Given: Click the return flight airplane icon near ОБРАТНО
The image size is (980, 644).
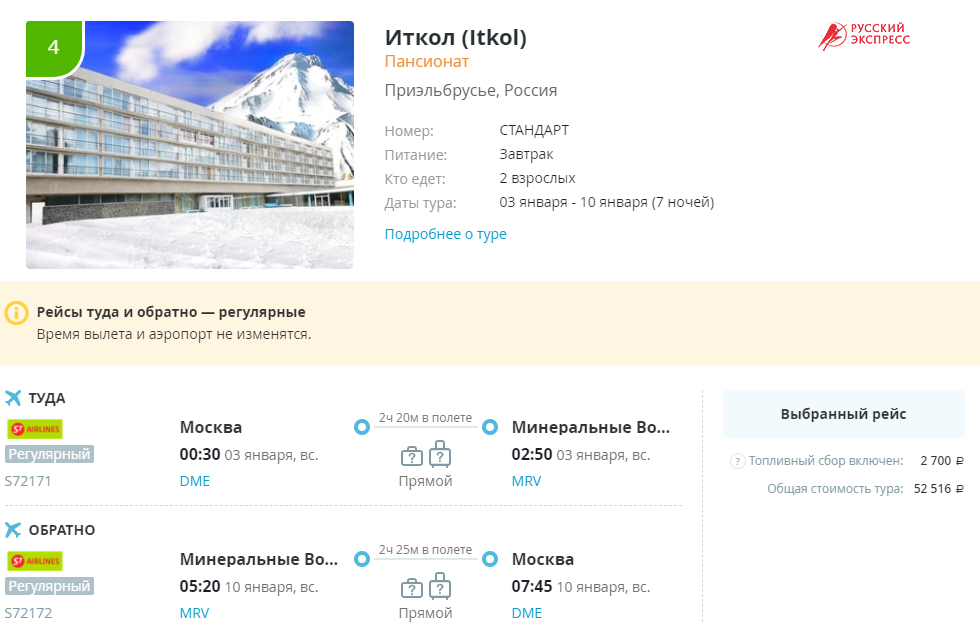Looking at the screenshot, I should (13, 530).
